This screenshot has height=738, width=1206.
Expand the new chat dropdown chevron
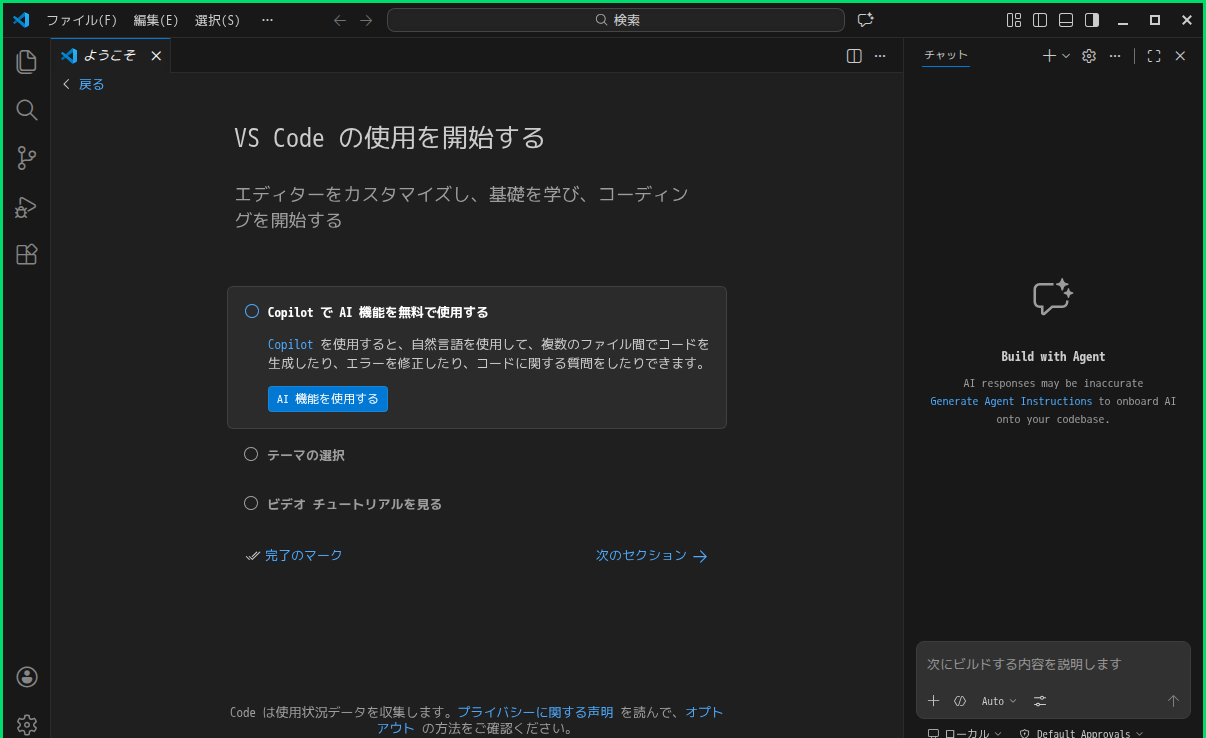coord(1066,56)
